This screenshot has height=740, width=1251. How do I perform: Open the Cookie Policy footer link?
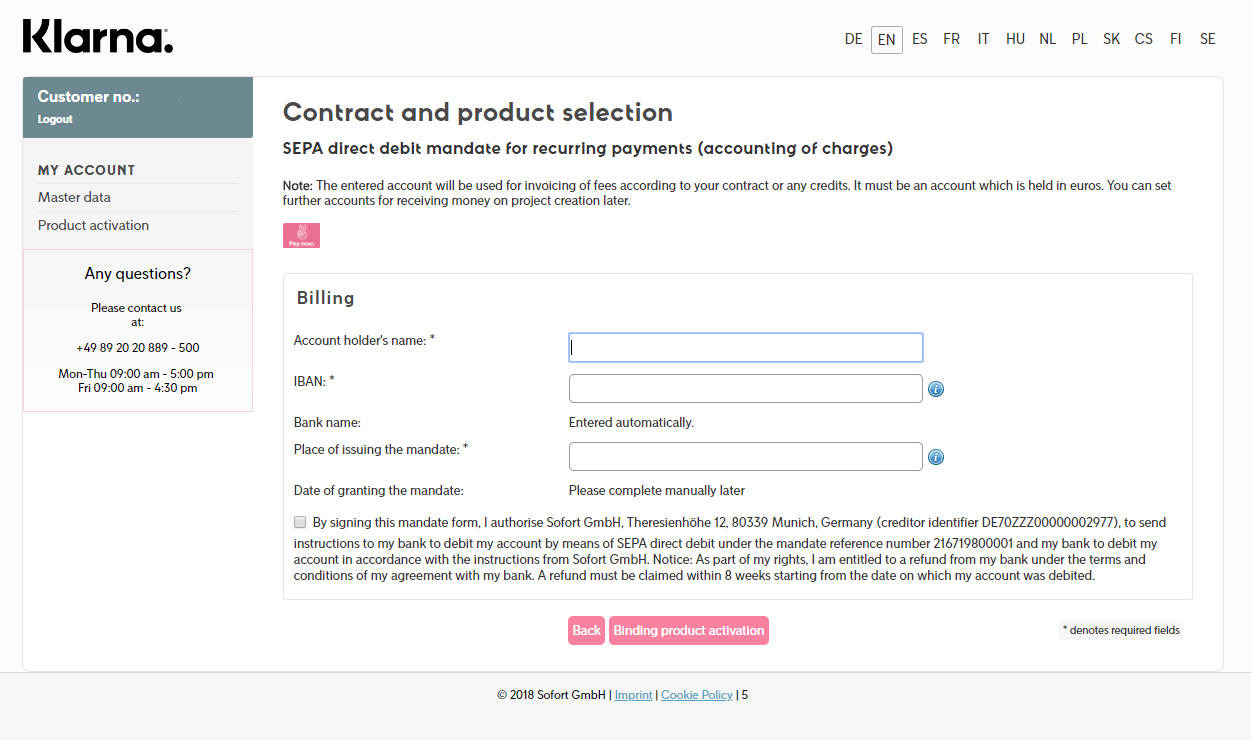697,695
